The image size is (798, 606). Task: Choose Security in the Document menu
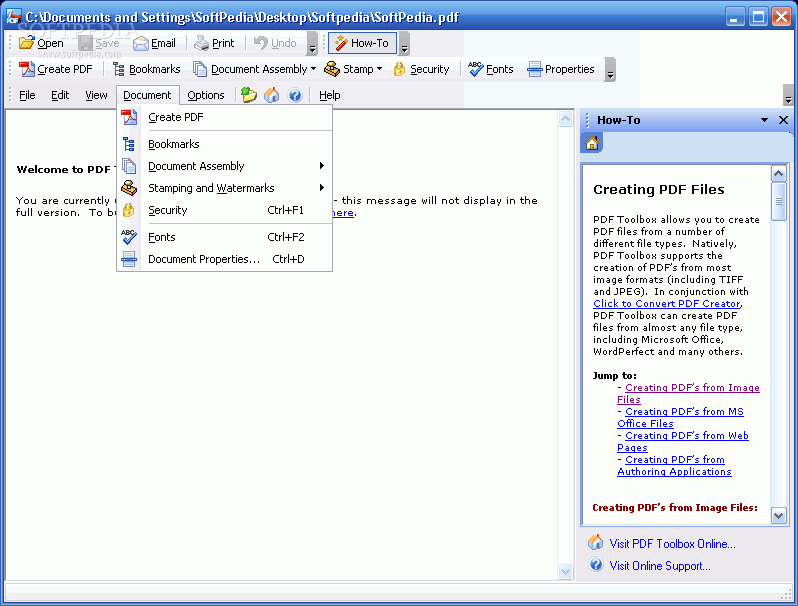[225, 210]
